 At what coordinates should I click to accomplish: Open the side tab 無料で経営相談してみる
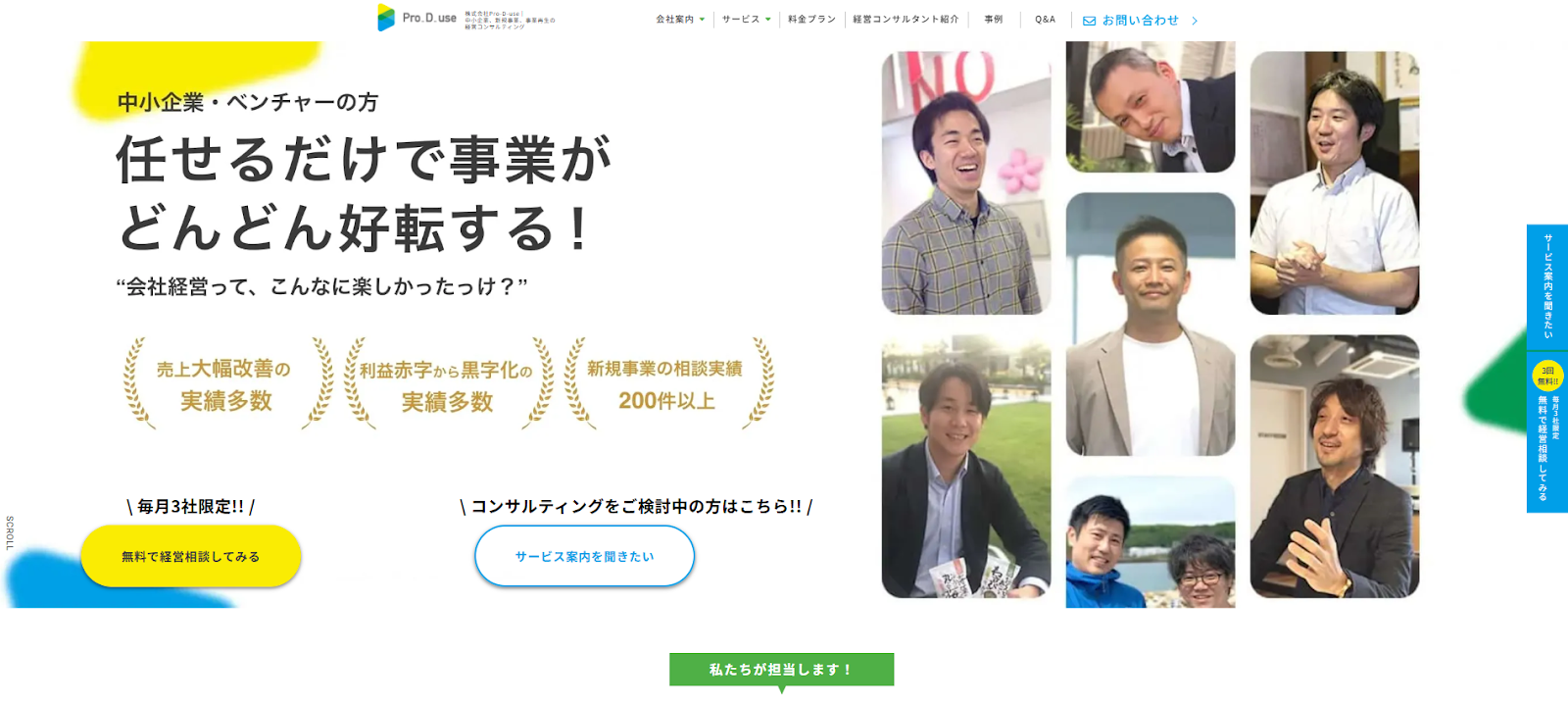pos(1547,432)
